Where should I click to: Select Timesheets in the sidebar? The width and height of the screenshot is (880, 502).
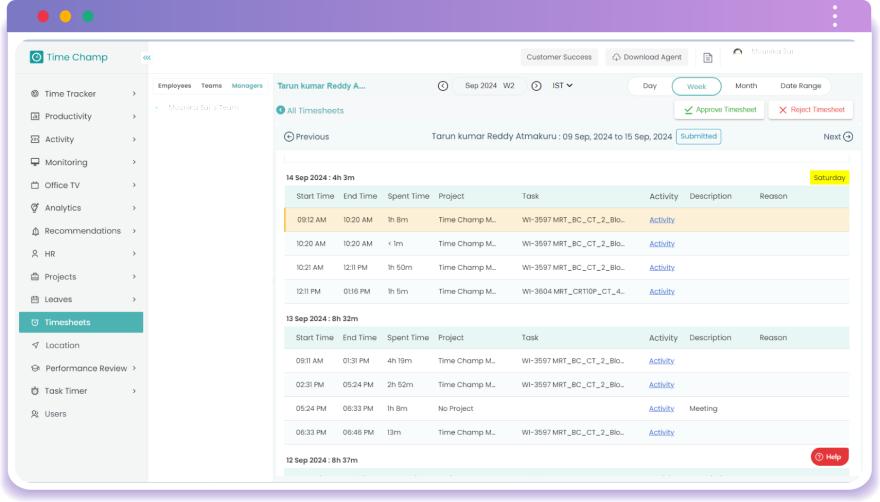click(x=81, y=322)
